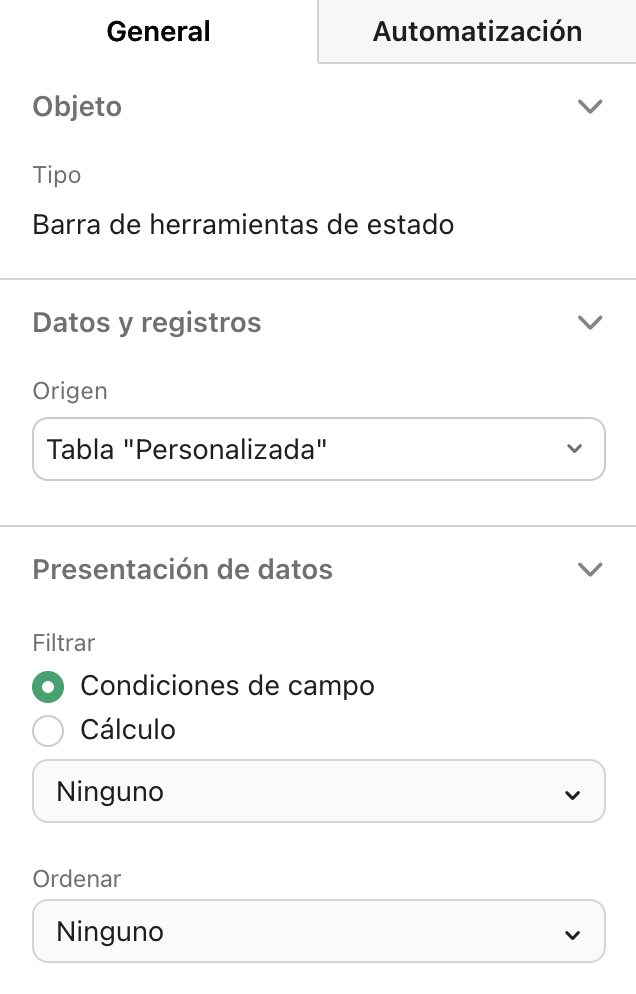Screen dimensions: 636x994
Task: Collapse Datos y registros using chevron
Action: pos(590,322)
